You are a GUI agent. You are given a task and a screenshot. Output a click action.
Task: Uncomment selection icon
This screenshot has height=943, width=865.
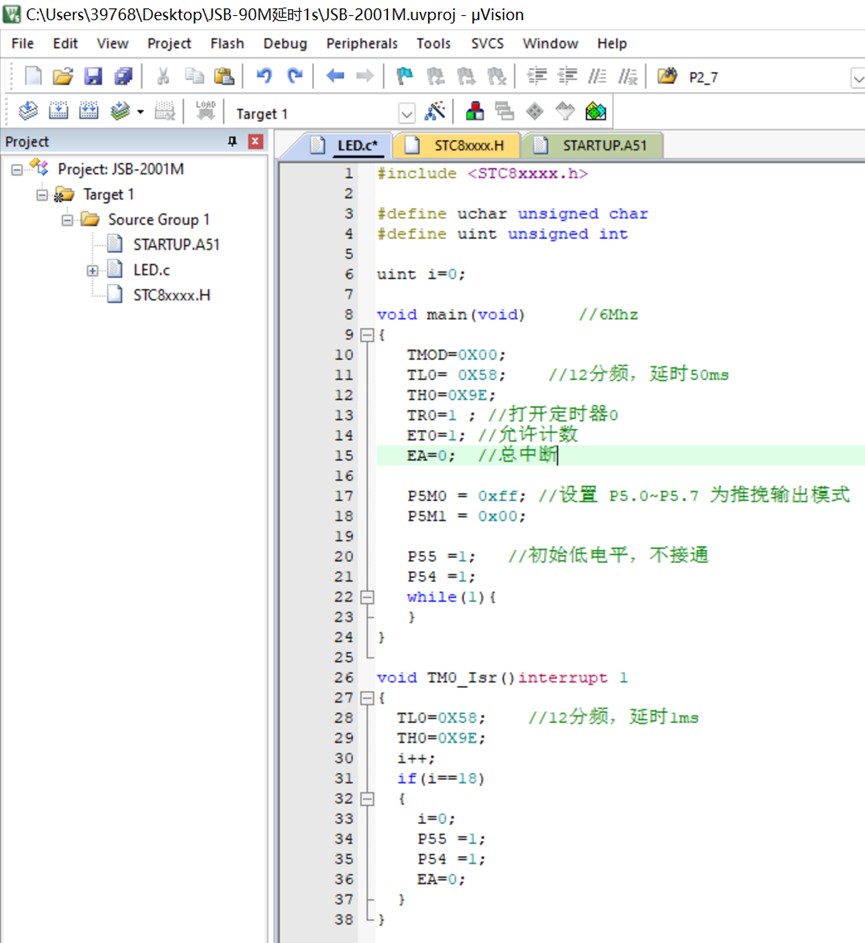628,76
